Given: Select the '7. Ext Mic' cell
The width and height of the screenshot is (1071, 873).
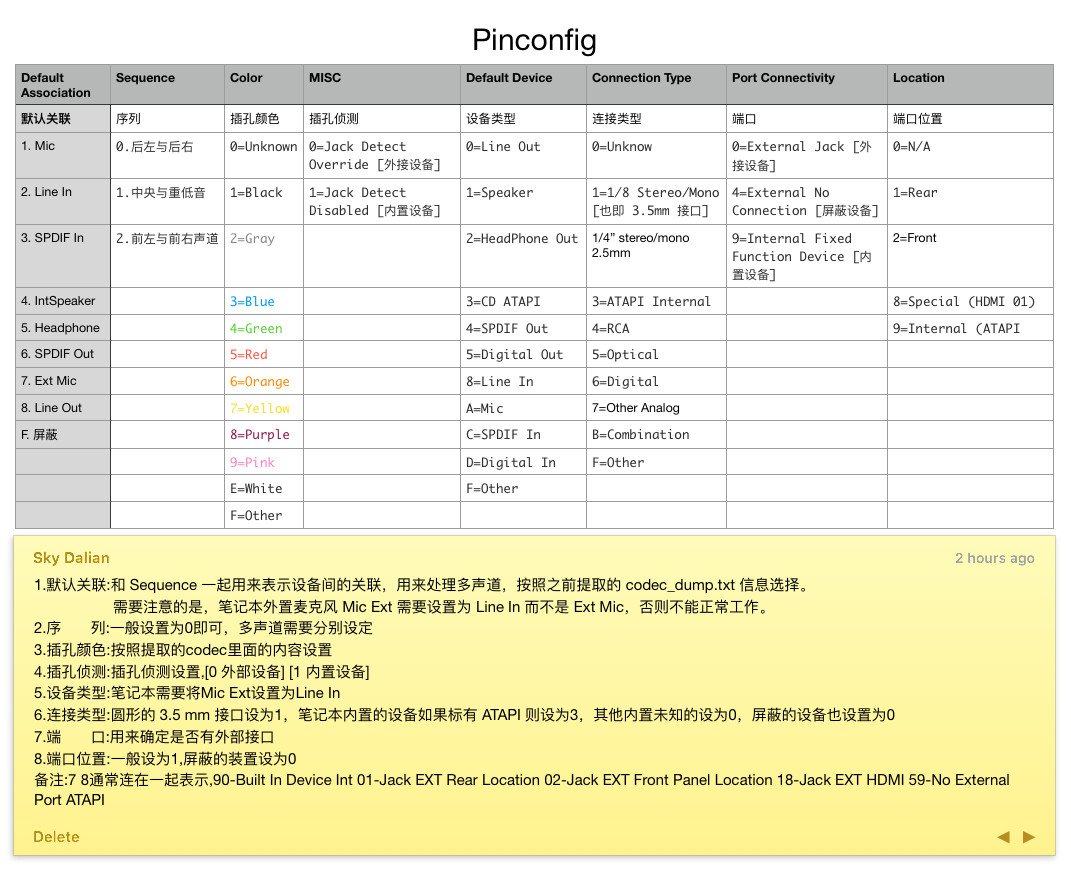Looking at the screenshot, I should coord(63,381).
